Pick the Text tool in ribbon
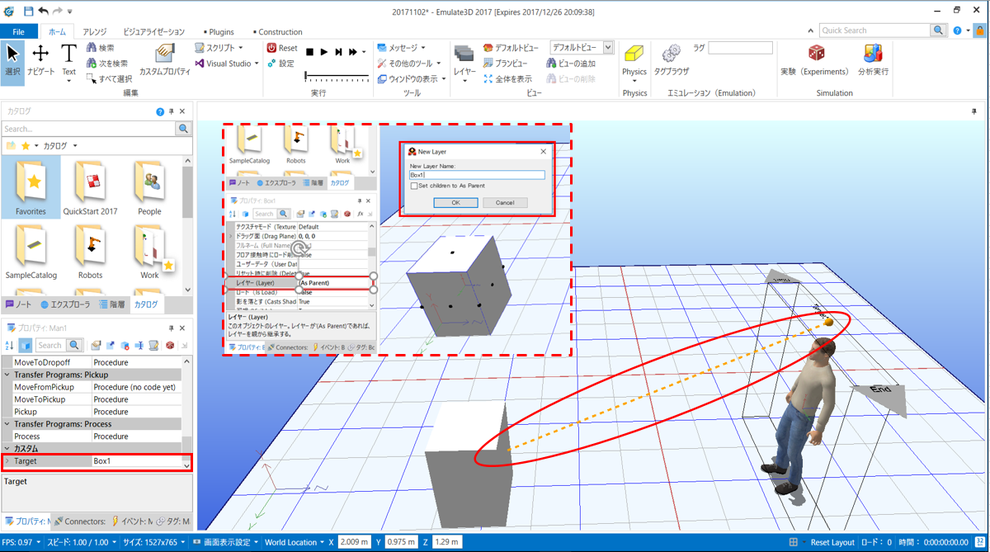Image resolution: width=990 pixels, height=552 pixels. pos(69,61)
